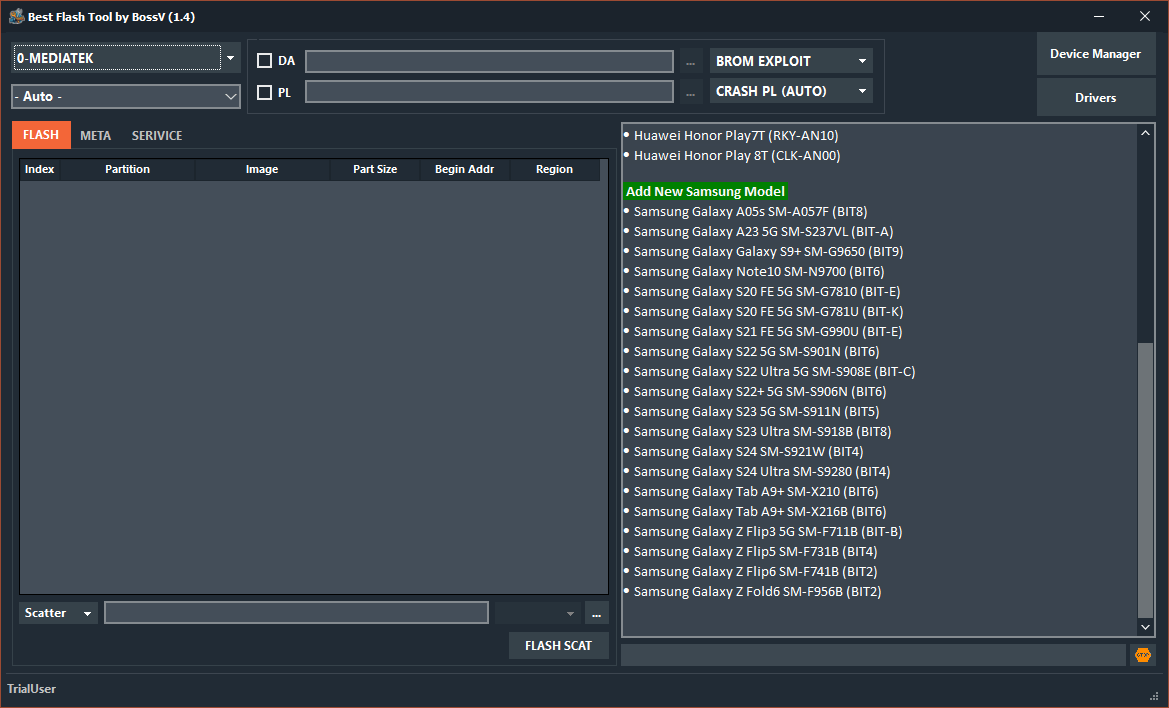Screen dimensions: 1169x708
Task: Click the scrollbar down arrow in model list
Action: 1145,627
